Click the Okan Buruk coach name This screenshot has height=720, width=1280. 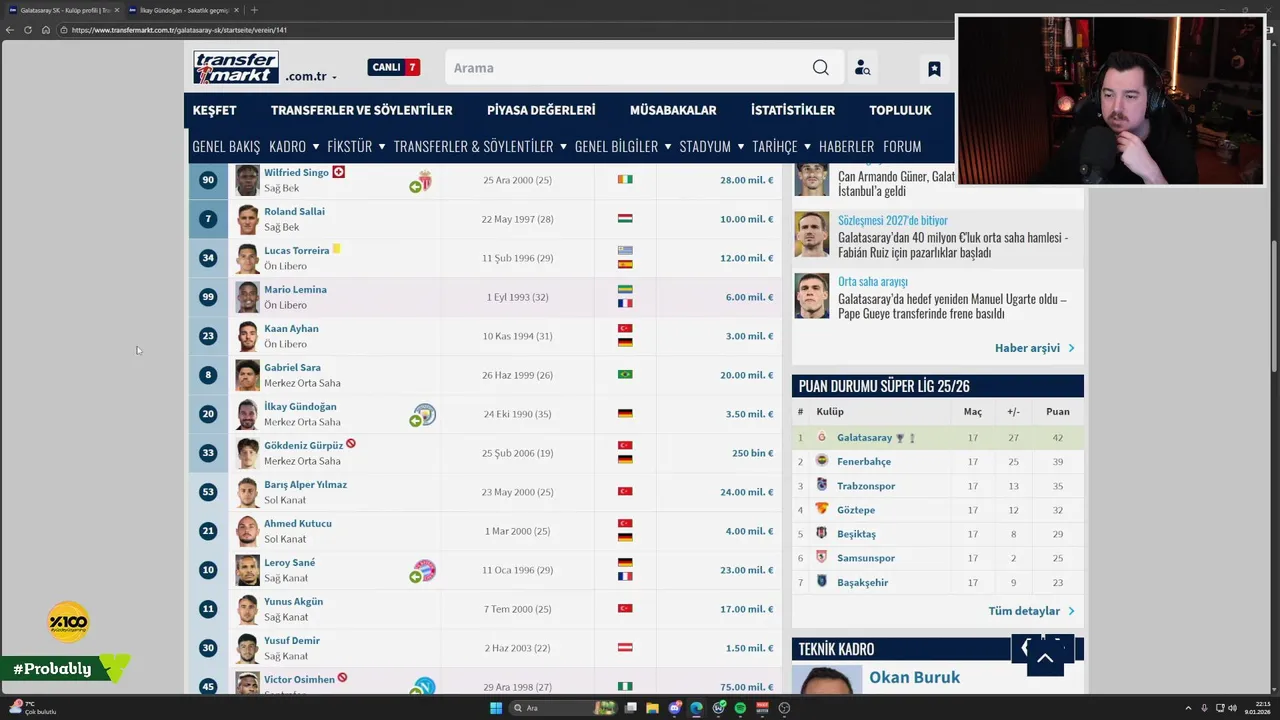pyautogui.click(x=914, y=677)
